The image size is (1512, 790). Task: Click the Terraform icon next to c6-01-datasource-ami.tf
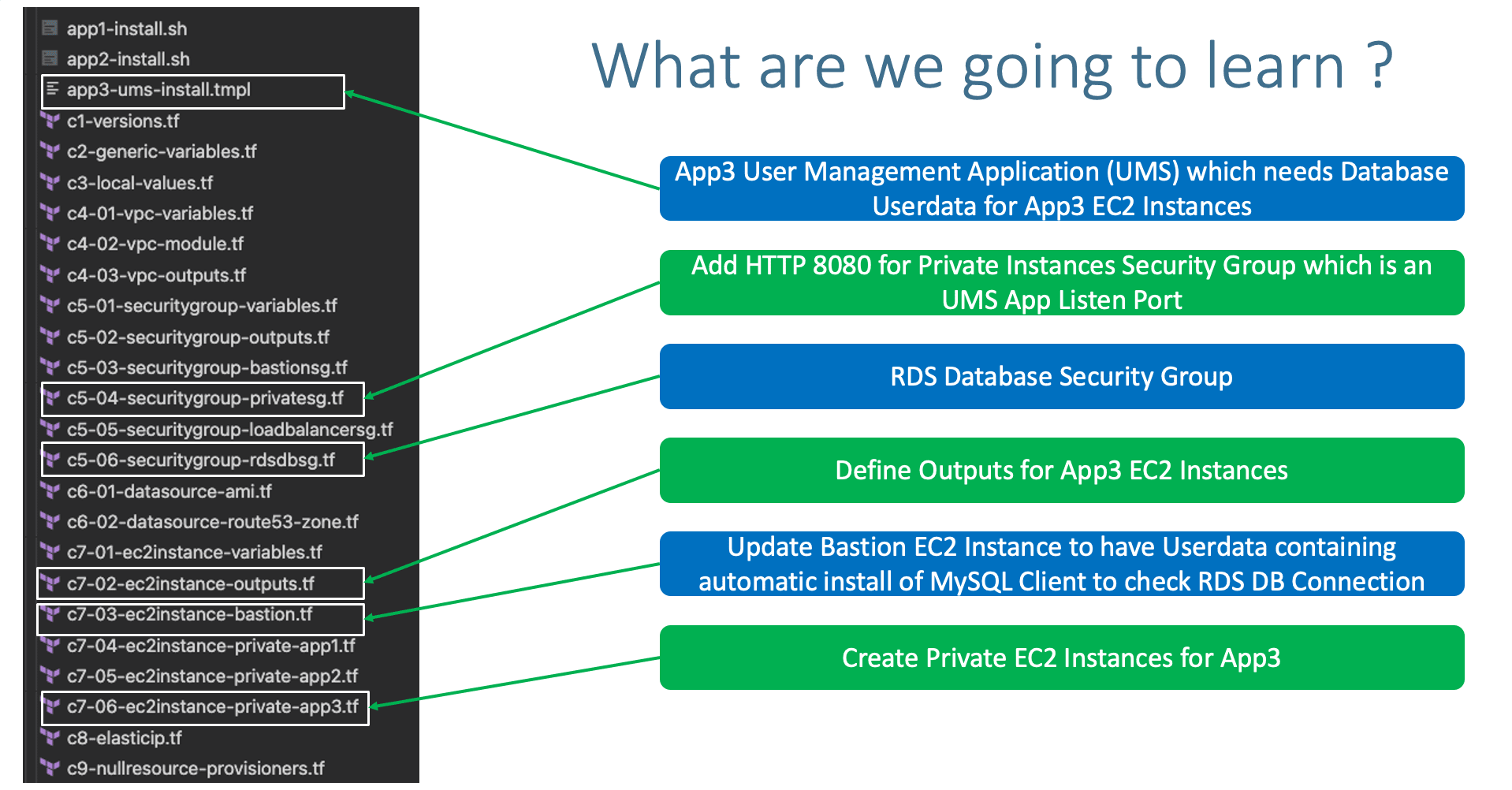click(x=50, y=490)
